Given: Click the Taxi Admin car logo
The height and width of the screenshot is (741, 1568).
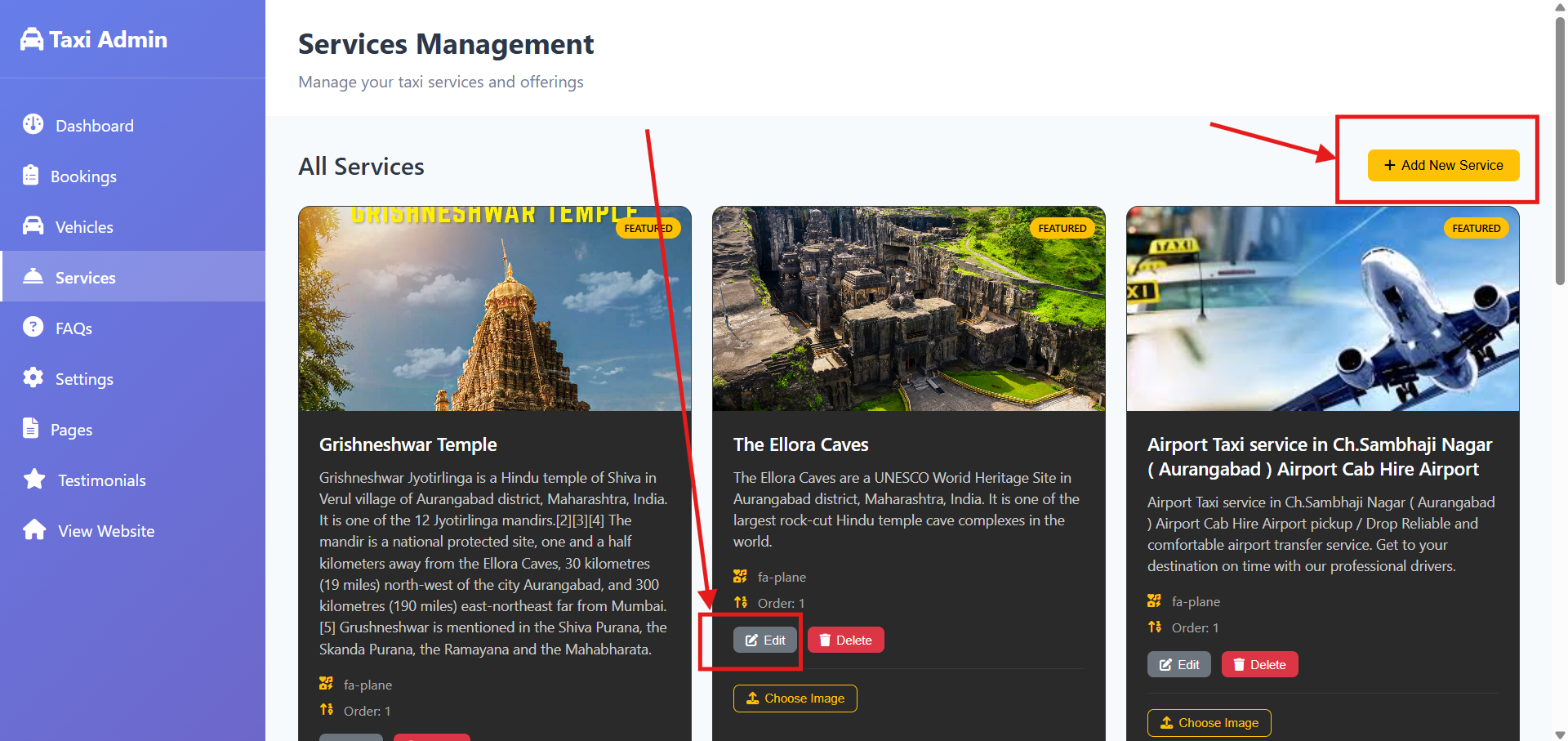Looking at the screenshot, I should (32, 38).
